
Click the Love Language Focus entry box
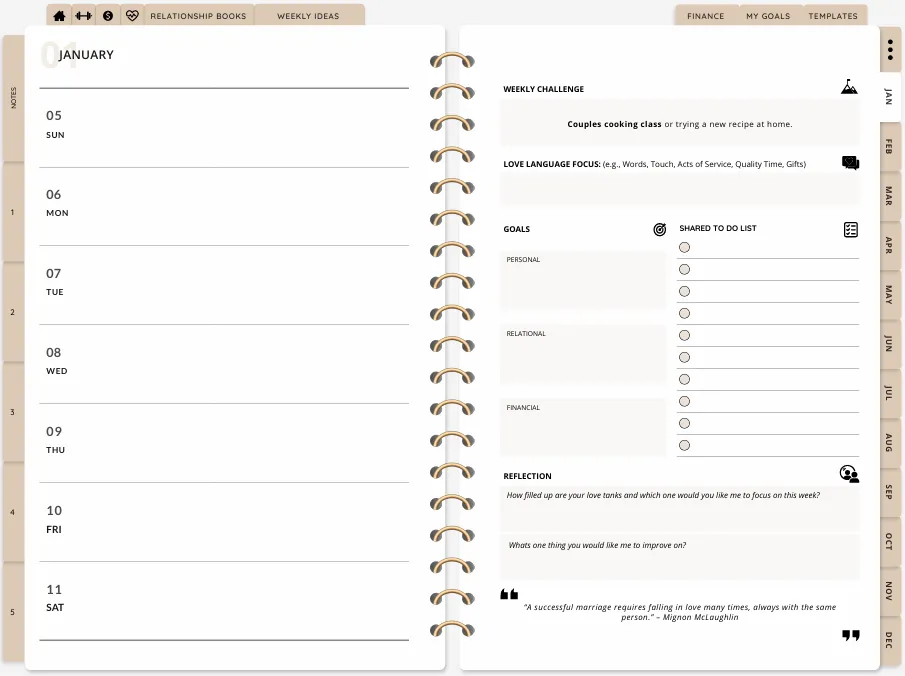680,189
